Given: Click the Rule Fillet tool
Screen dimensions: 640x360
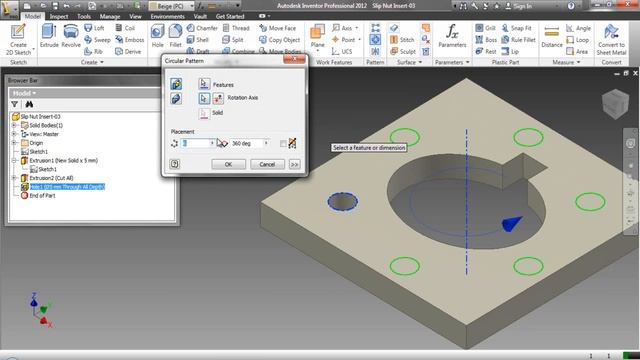Looking at the screenshot, I should [x=518, y=40].
